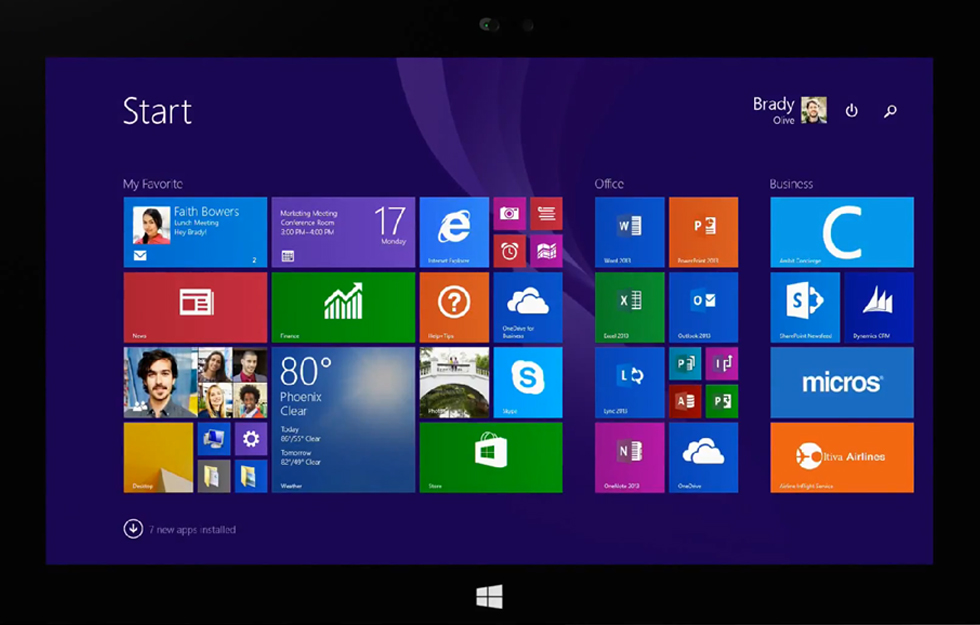Launch OneNote 2013
The width and height of the screenshot is (980, 625).
[629, 457]
